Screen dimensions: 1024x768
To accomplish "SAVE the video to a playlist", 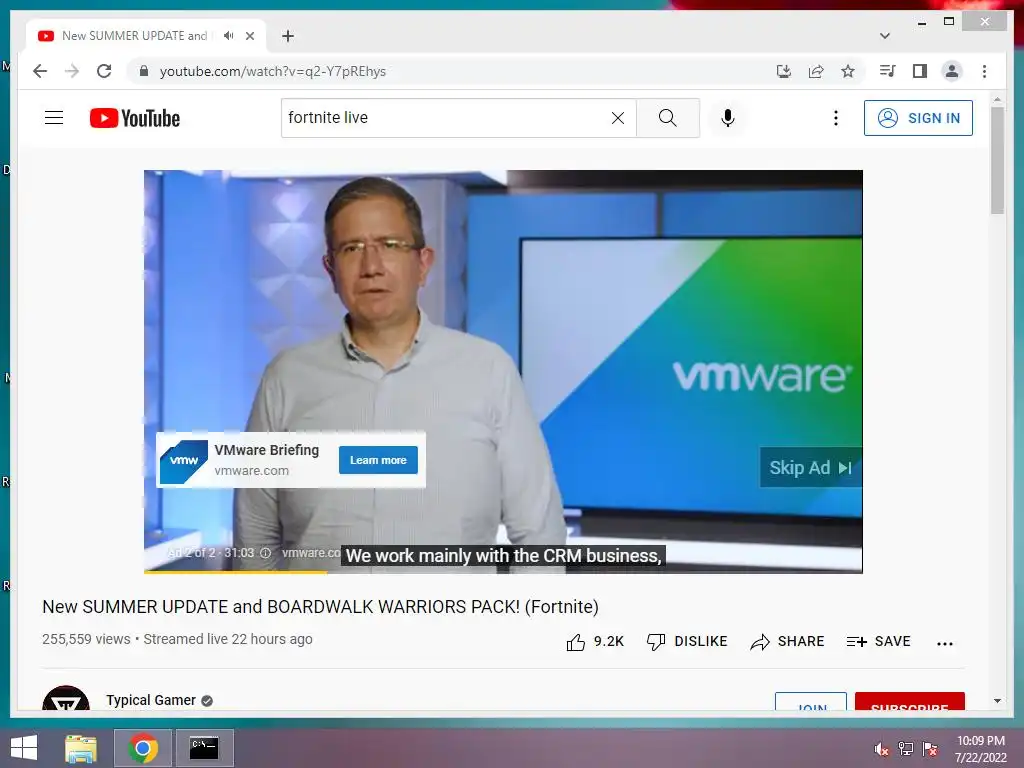I will [x=878, y=642].
